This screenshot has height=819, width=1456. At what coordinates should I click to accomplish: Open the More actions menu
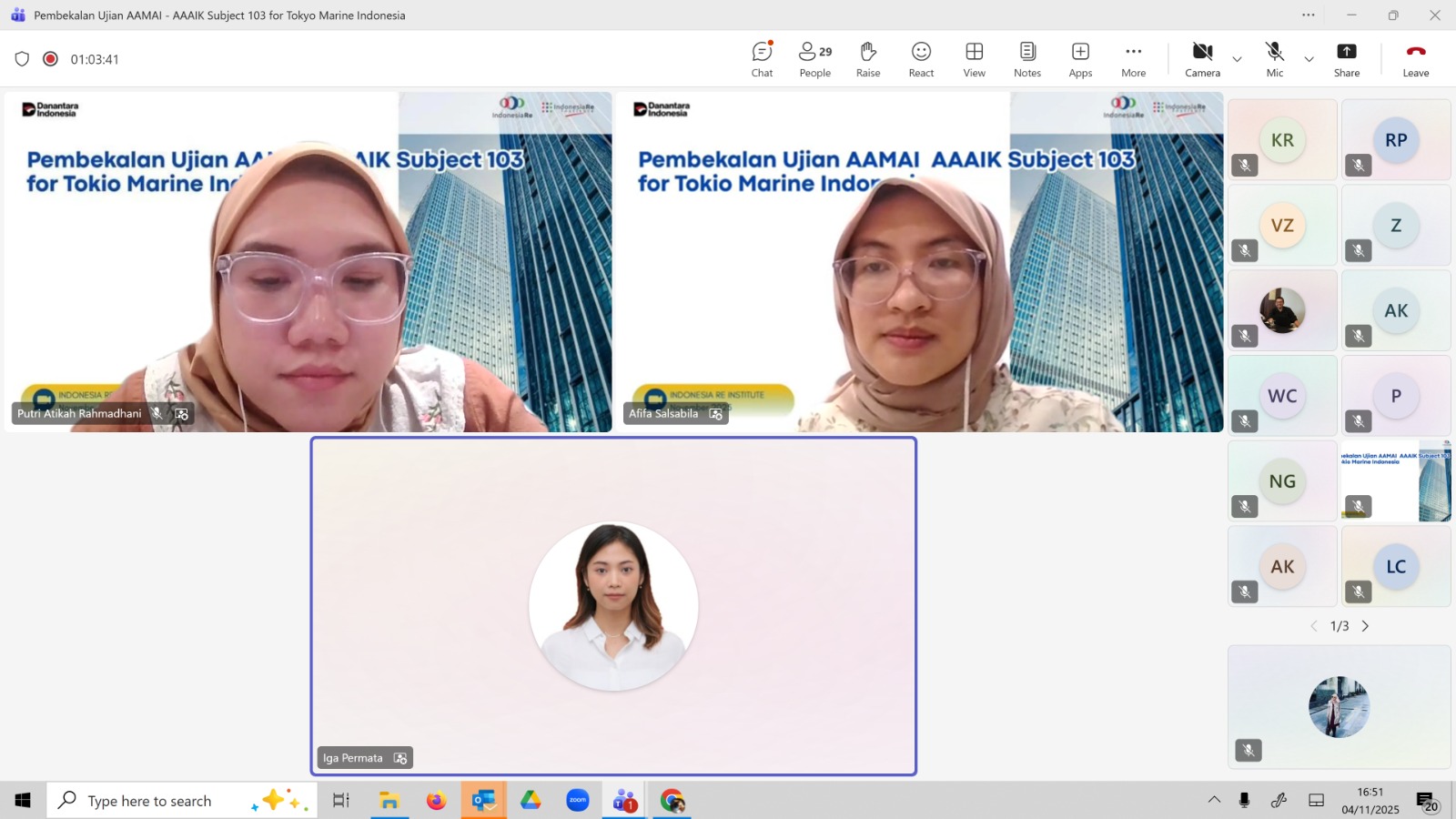click(x=1133, y=59)
